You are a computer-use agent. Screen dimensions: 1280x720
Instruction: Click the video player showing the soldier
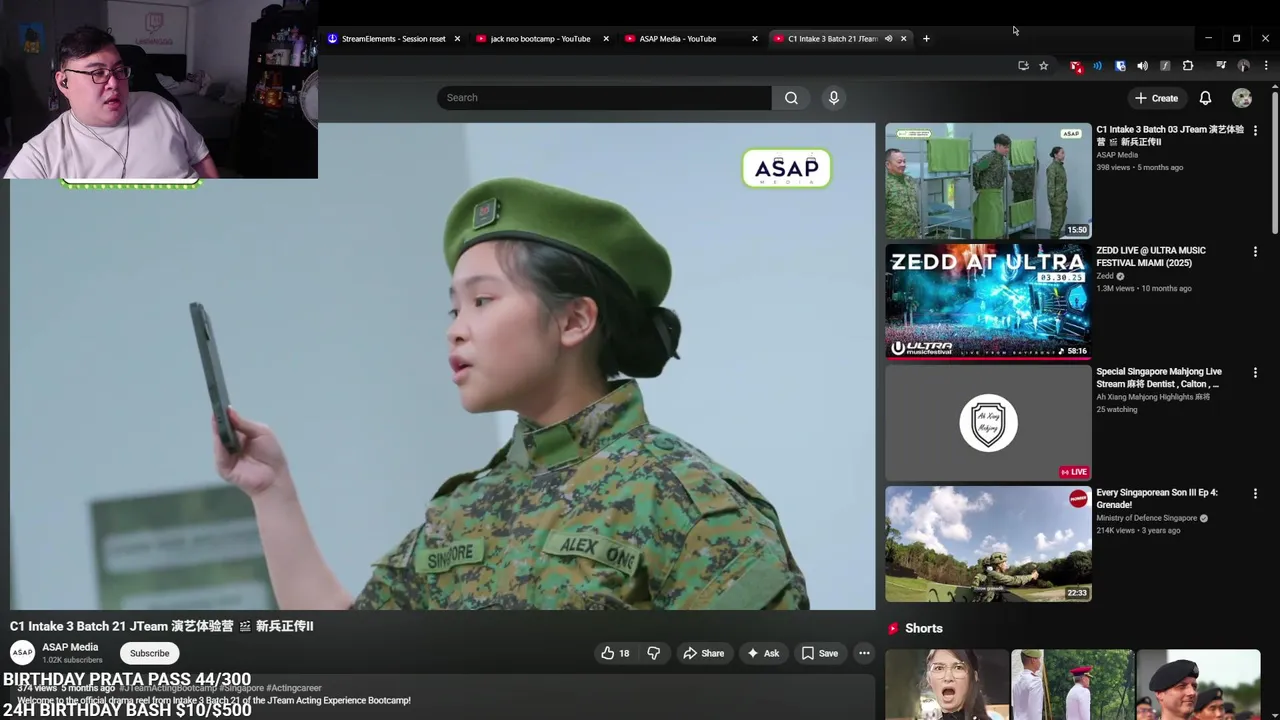point(442,366)
